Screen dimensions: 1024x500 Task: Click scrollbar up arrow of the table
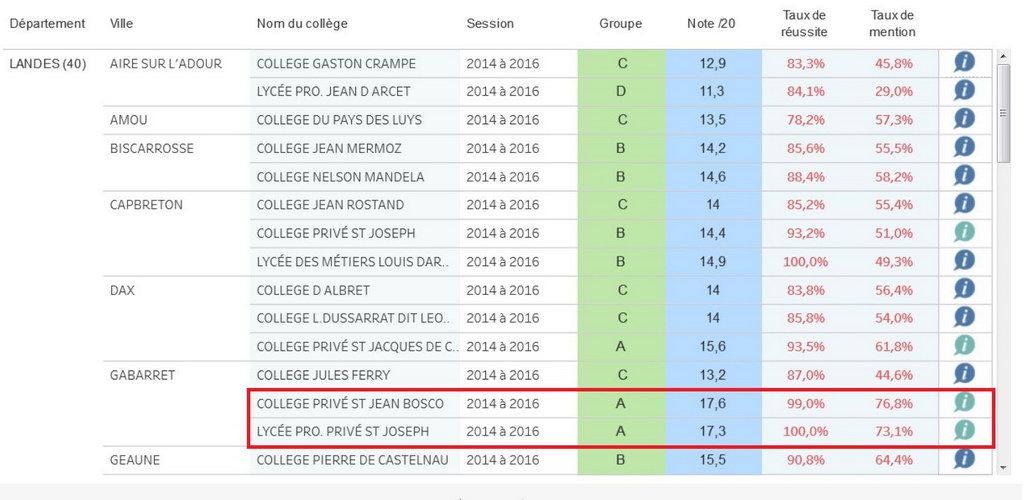tap(1003, 57)
